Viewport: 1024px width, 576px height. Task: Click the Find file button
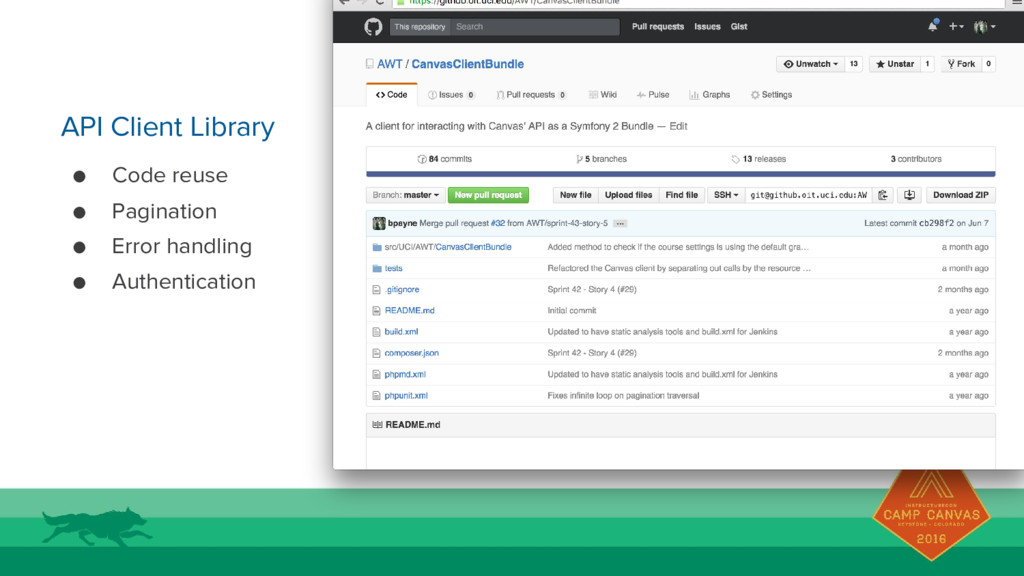[x=681, y=195]
